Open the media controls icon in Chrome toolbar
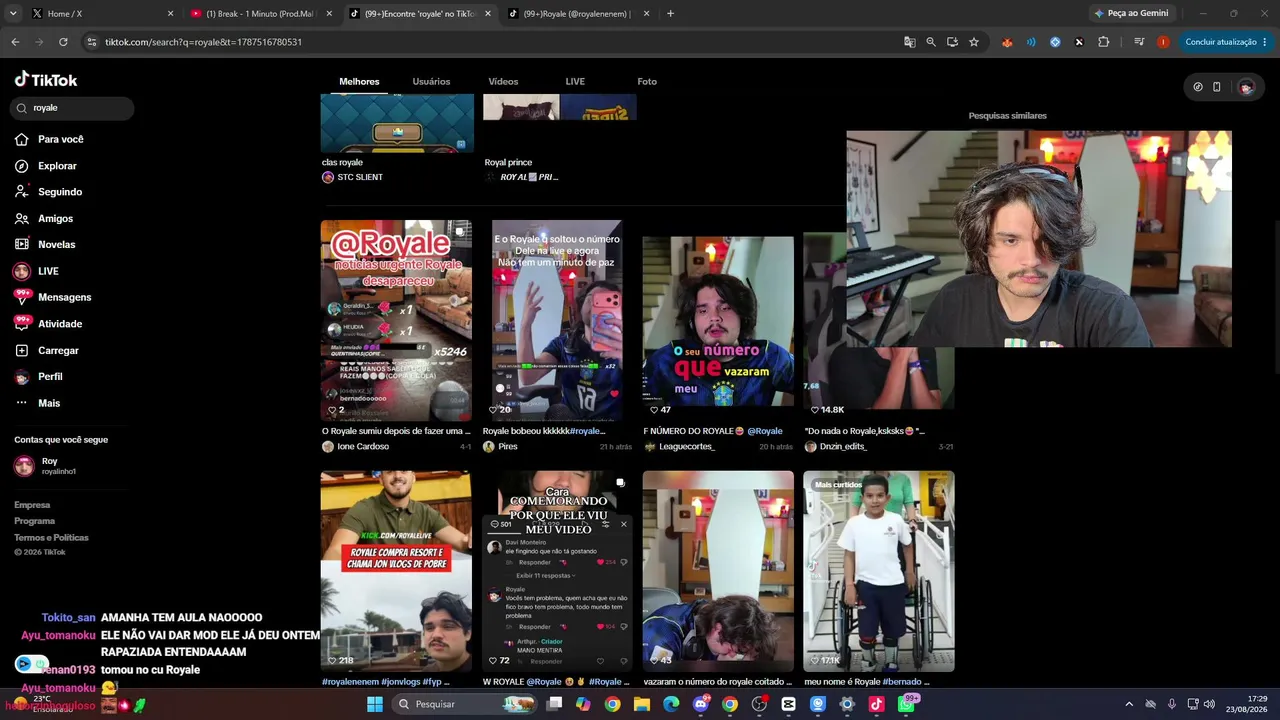 point(1139,42)
